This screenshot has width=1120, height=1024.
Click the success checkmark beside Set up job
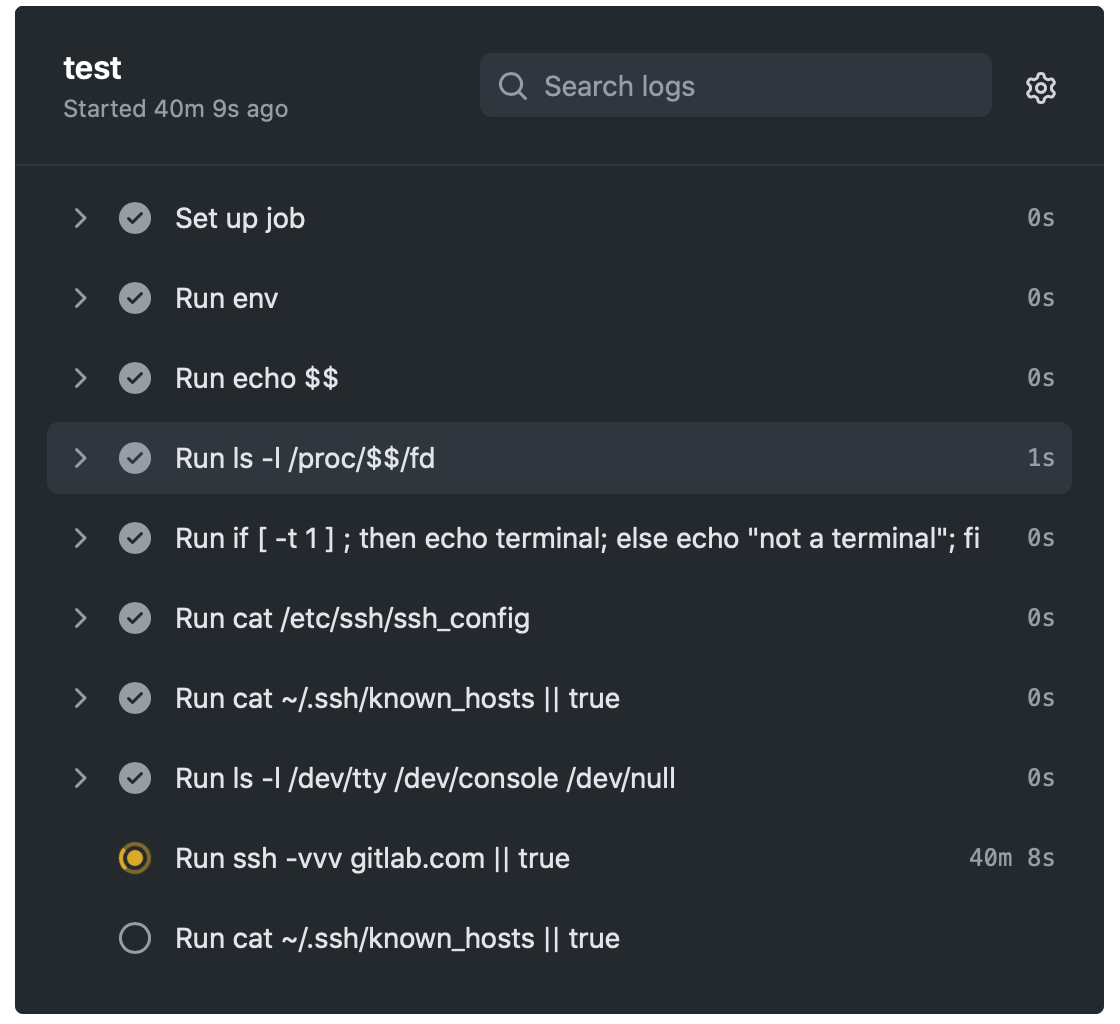coord(135,218)
